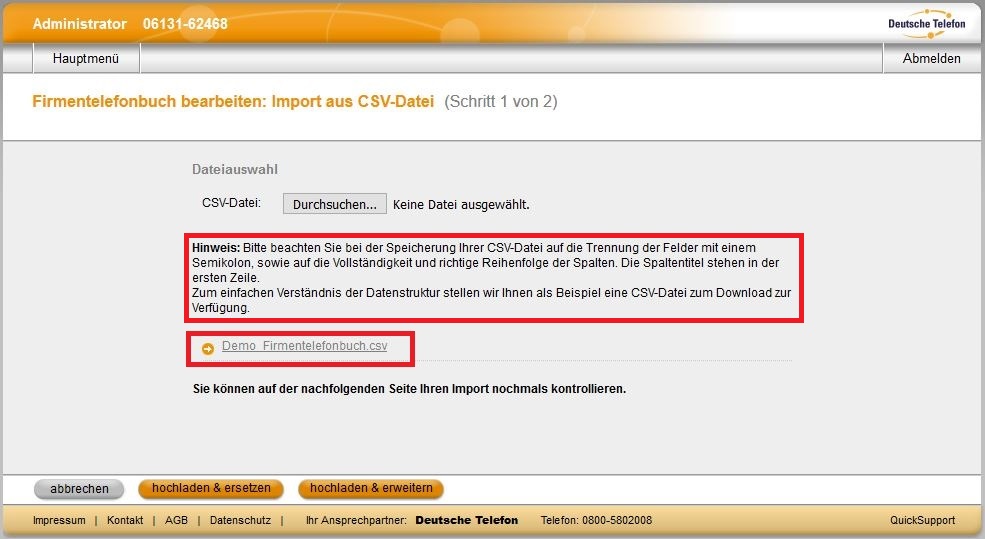This screenshot has height=539, width=985.
Task: Click the 'Keine Datei ausgewählt.' file status text
Action: coord(461,205)
